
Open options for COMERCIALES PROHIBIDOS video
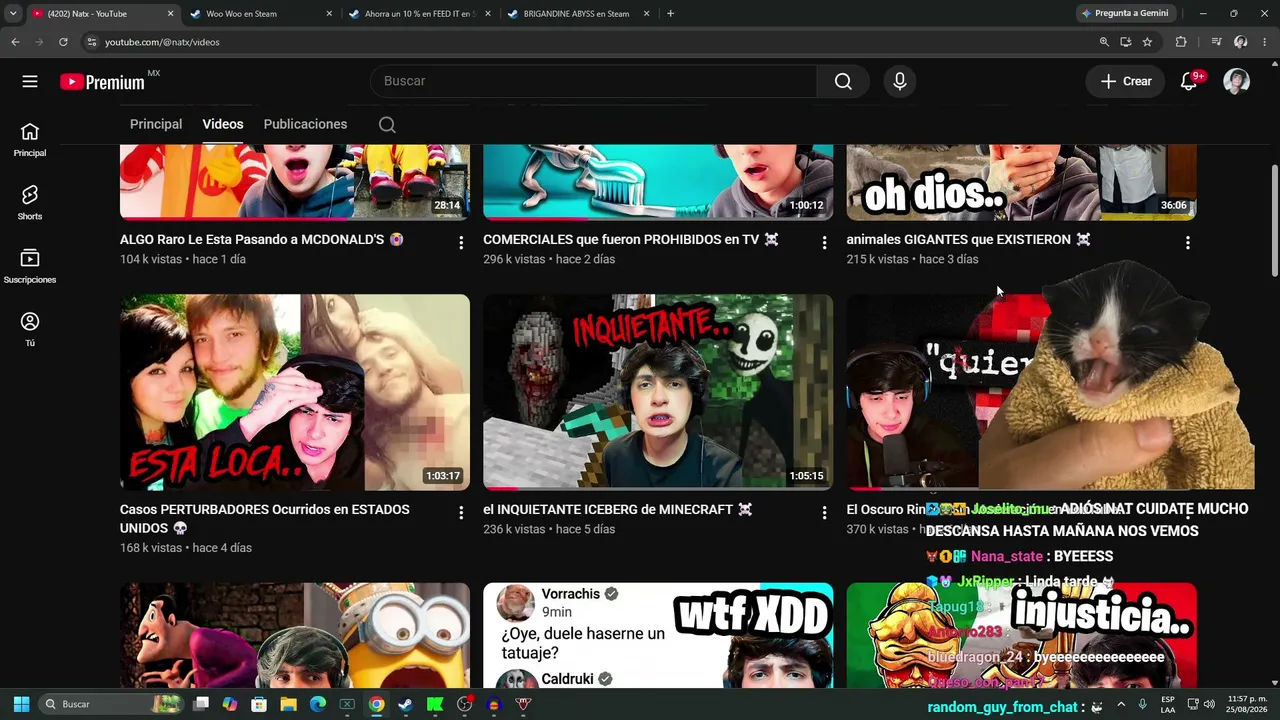(824, 243)
